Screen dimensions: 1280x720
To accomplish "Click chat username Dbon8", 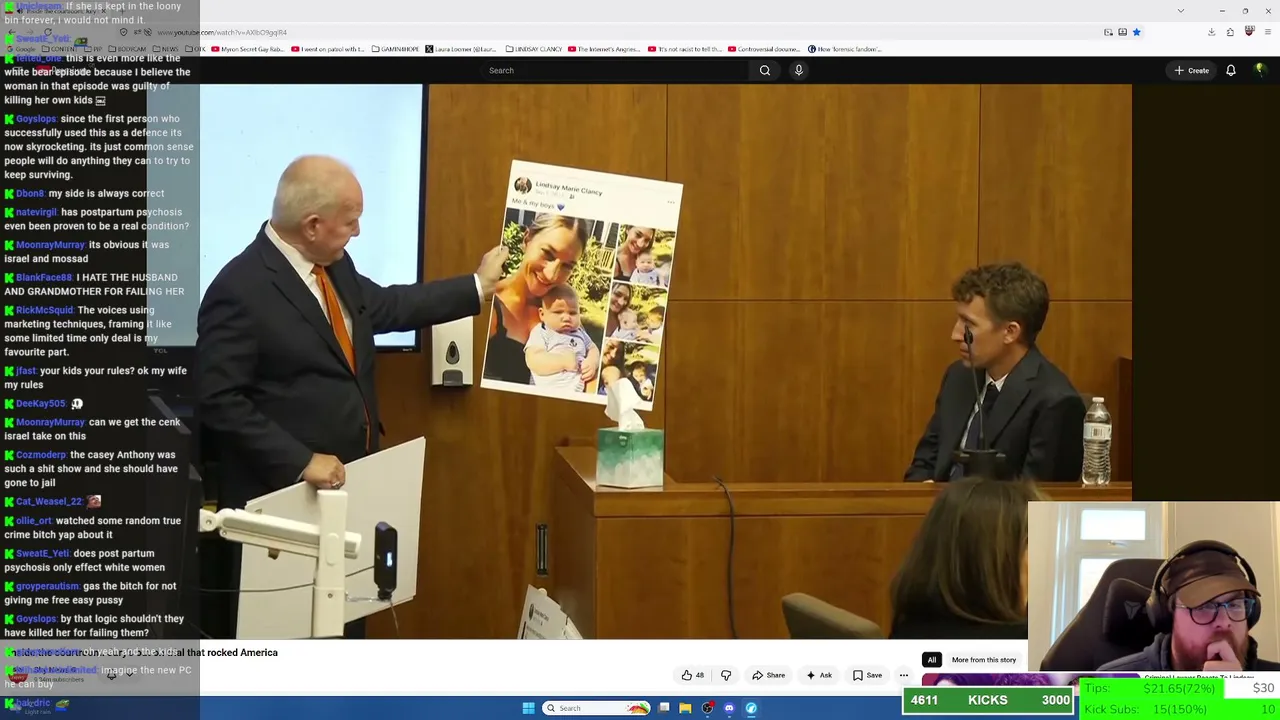I will [30, 193].
